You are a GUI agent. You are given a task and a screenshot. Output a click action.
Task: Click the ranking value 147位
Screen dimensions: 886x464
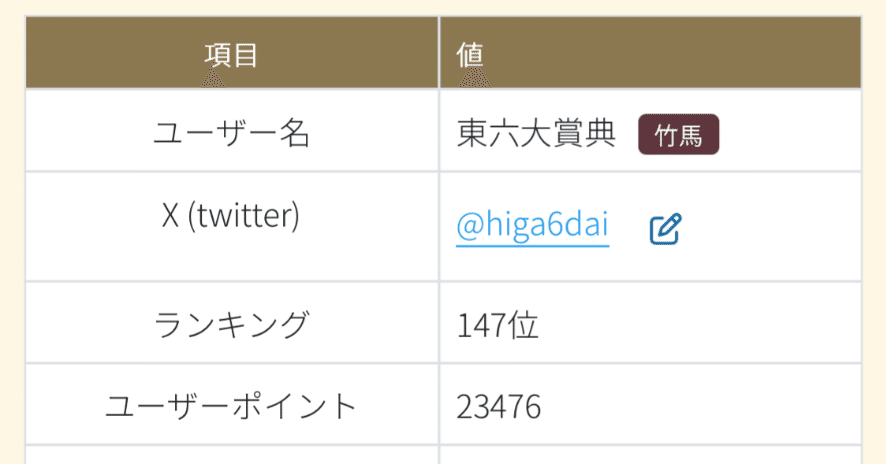click(497, 325)
